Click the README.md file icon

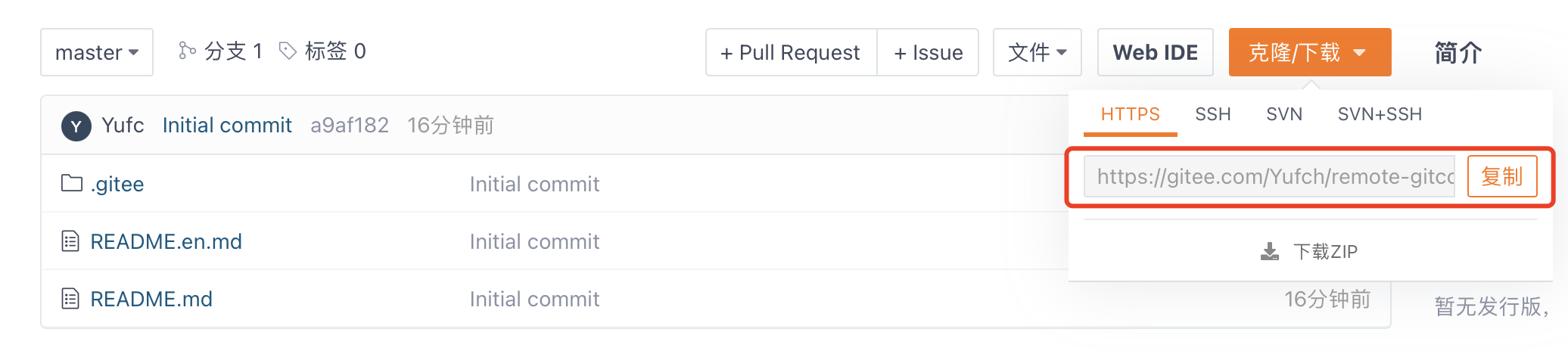click(70, 299)
